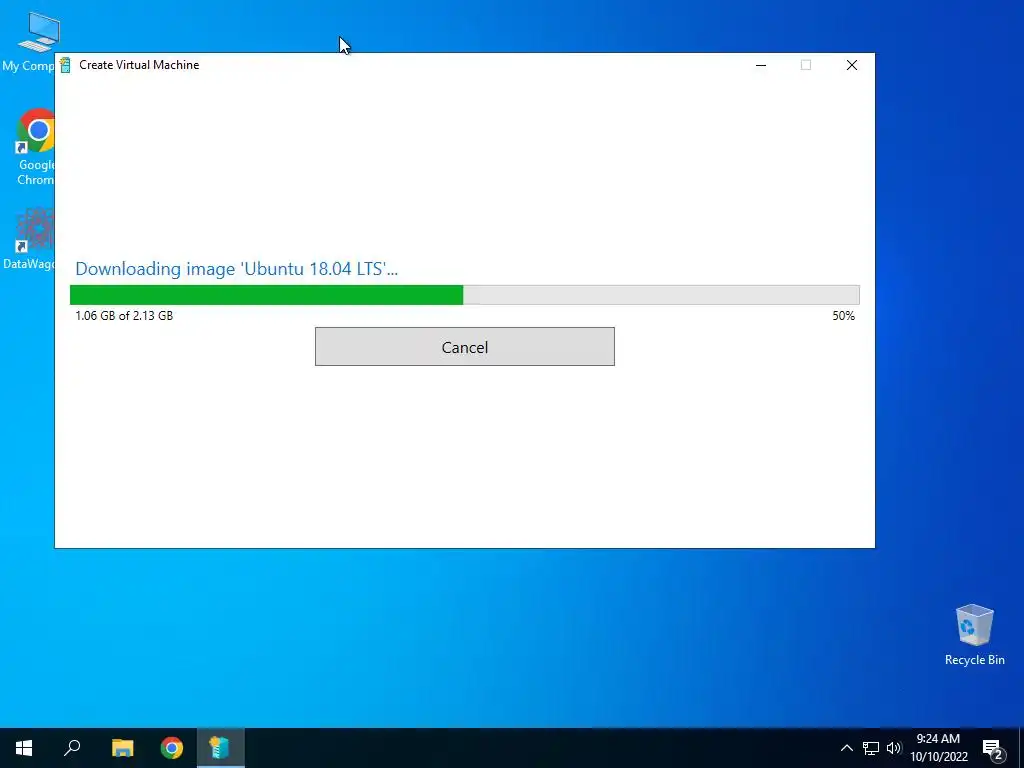Select the Create Virtual Machine taskbar app
Viewport: 1024px width, 768px height.
[x=221, y=748]
